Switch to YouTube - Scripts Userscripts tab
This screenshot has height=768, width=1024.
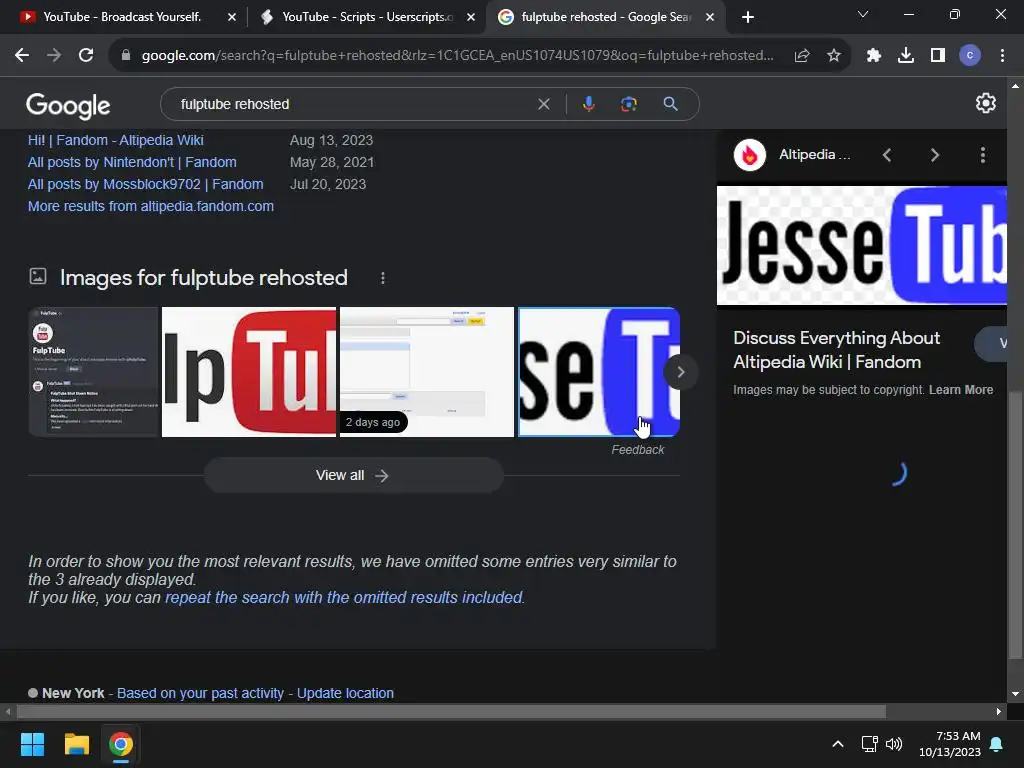367,17
